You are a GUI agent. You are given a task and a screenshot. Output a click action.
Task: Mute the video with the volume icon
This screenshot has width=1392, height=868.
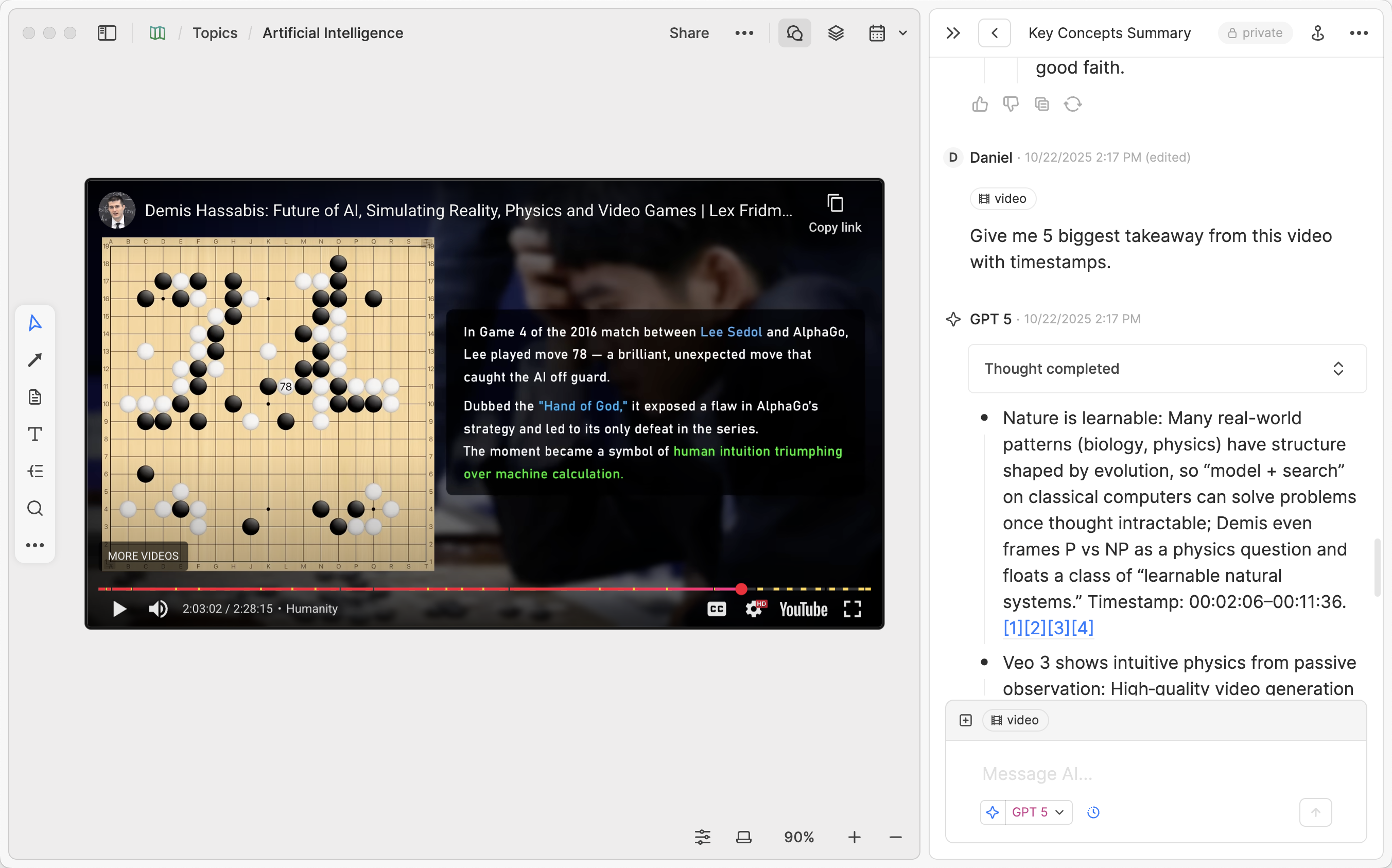pyautogui.click(x=159, y=609)
